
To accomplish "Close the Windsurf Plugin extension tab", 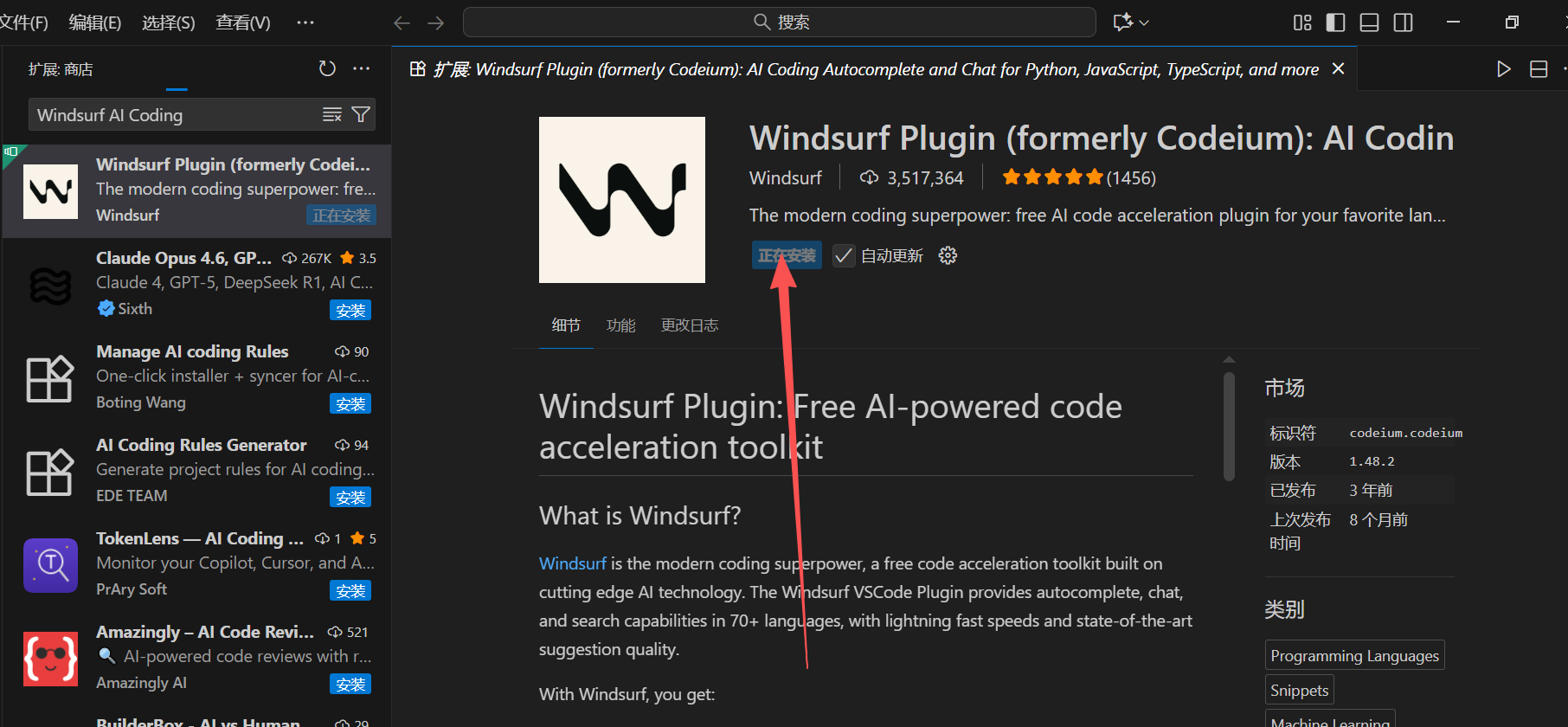I will 1339,68.
